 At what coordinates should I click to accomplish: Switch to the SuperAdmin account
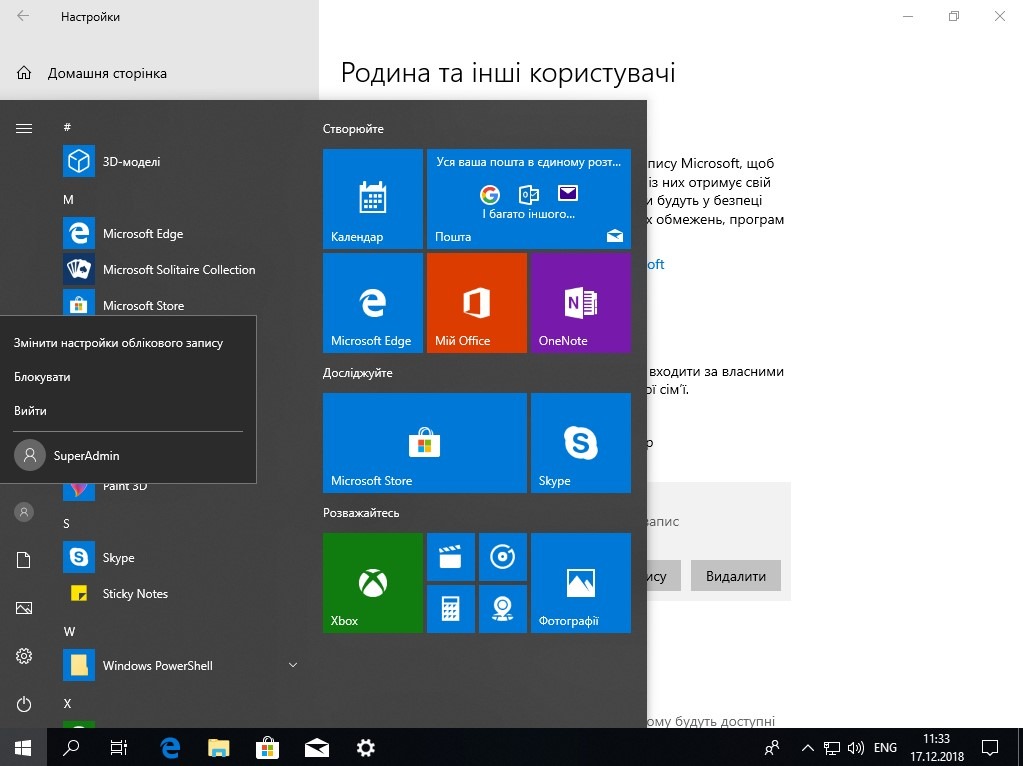pyautogui.click(x=128, y=455)
